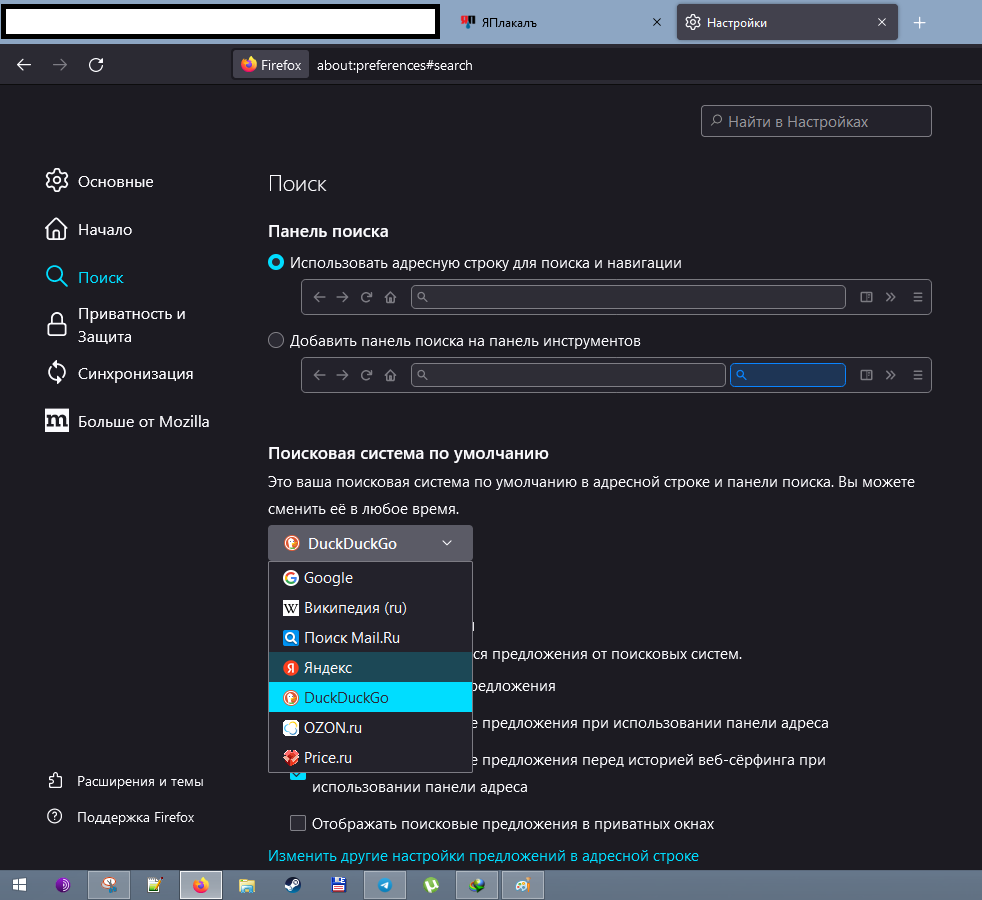This screenshot has width=982, height=900.
Task: Close the Настройки tab
Action: [882, 23]
